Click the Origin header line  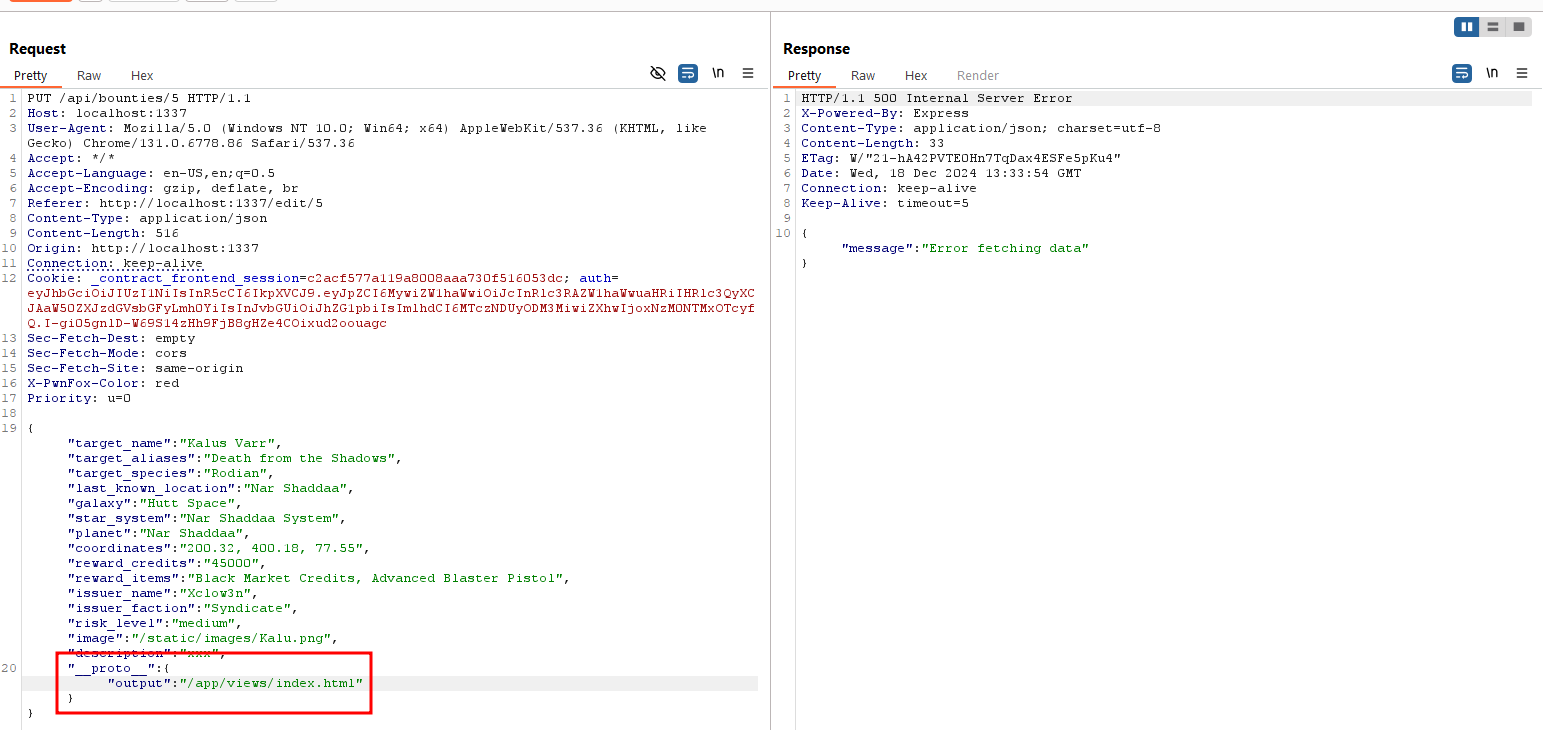click(x=143, y=248)
